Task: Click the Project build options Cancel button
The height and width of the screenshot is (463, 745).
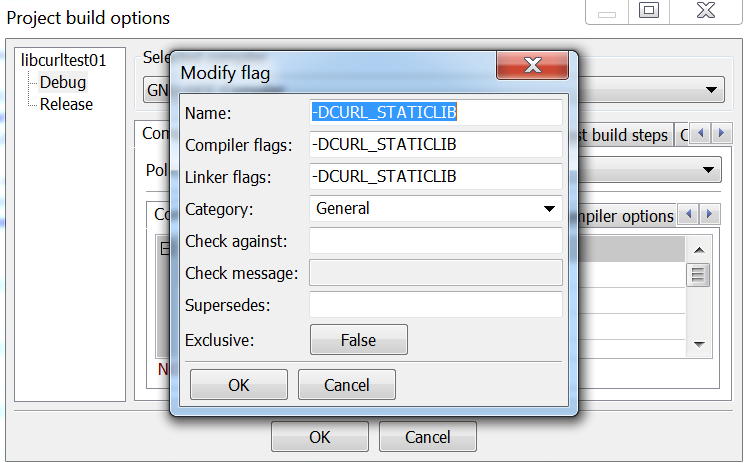Action: tap(428, 436)
